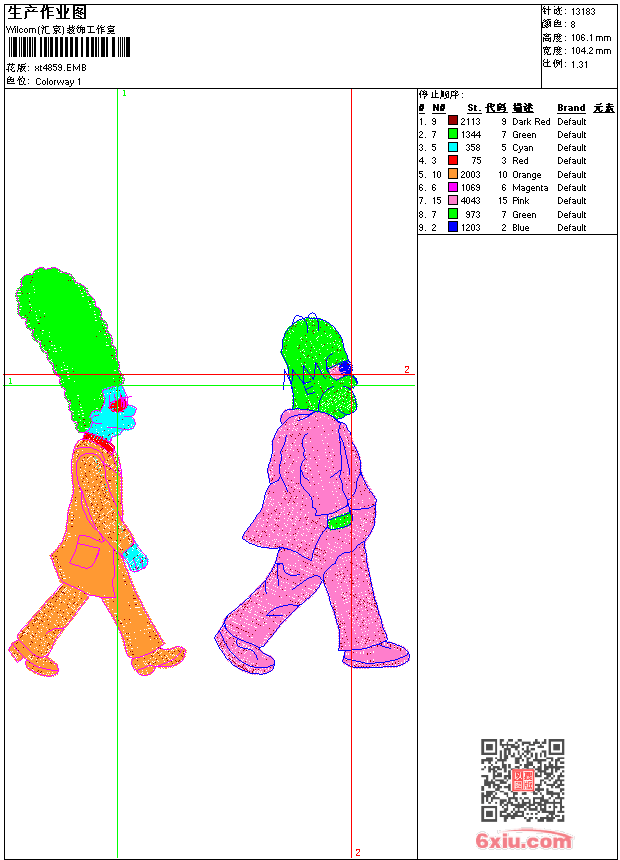Click the stitch total 13183

[583, 12]
